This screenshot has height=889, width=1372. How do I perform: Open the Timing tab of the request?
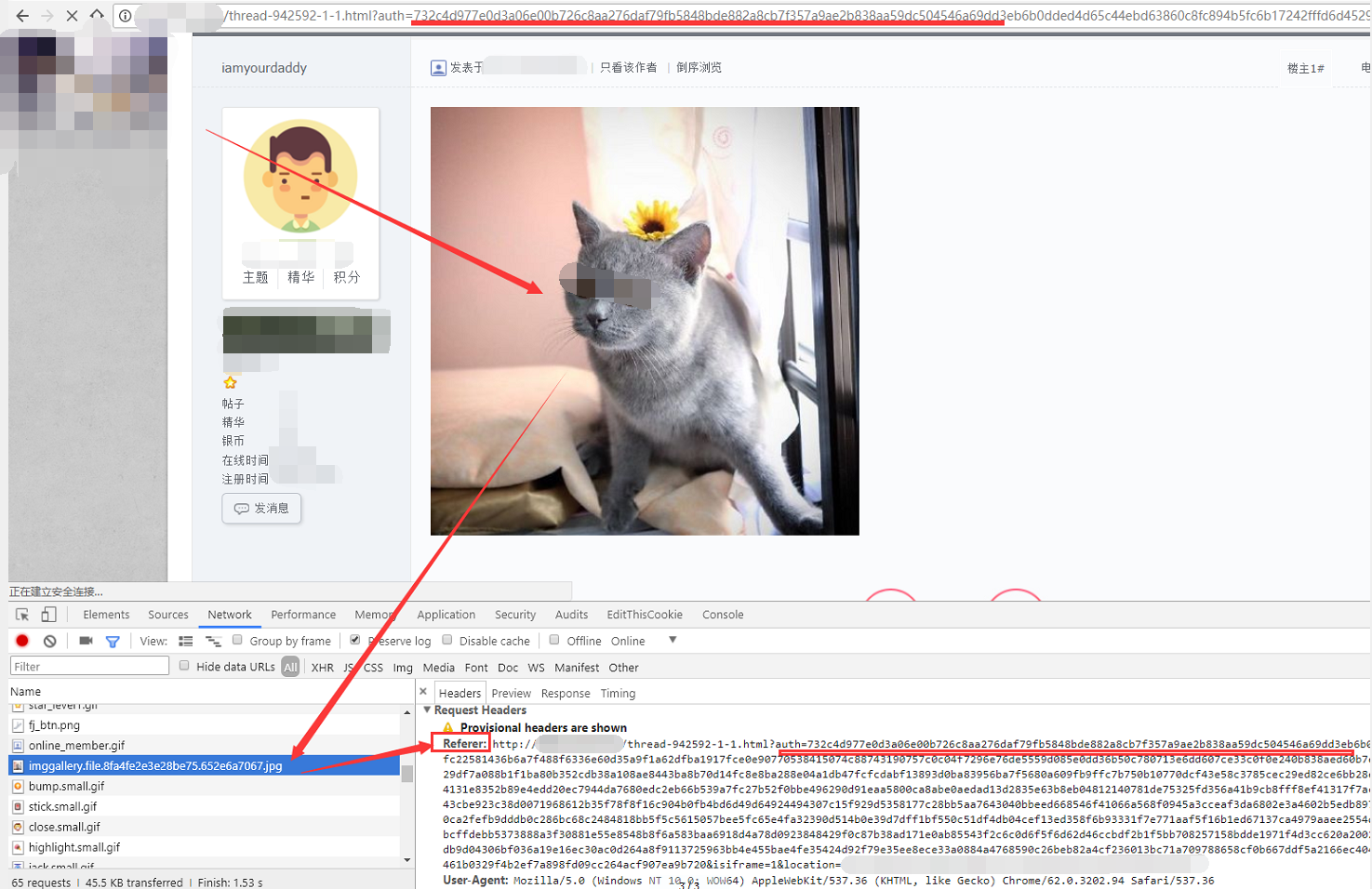click(618, 694)
